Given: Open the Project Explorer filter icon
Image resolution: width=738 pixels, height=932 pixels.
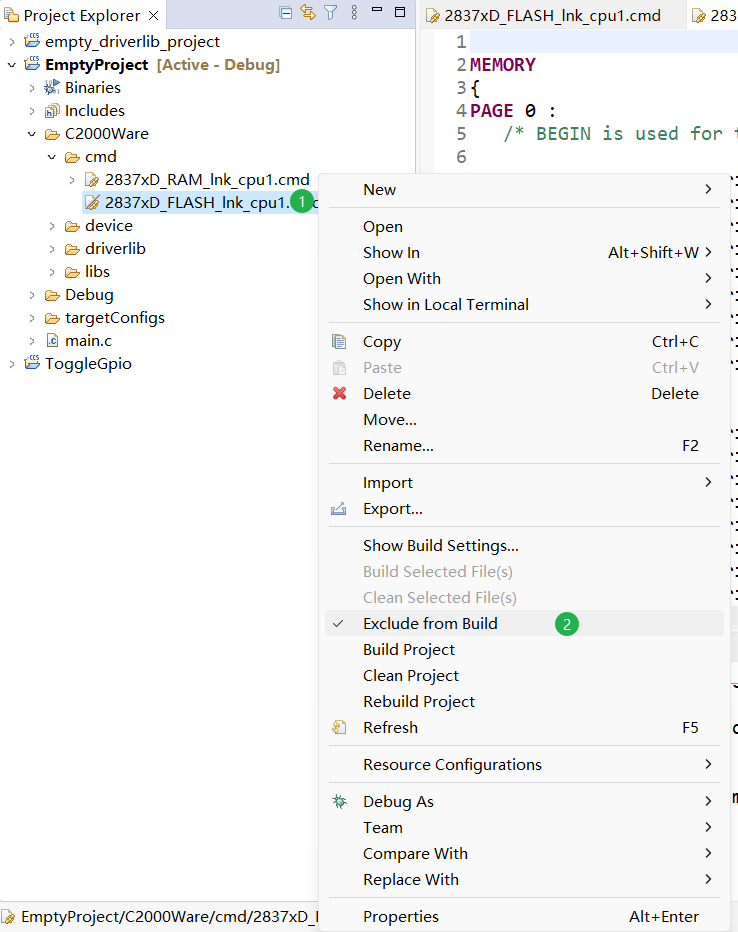Looking at the screenshot, I should (x=331, y=14).
